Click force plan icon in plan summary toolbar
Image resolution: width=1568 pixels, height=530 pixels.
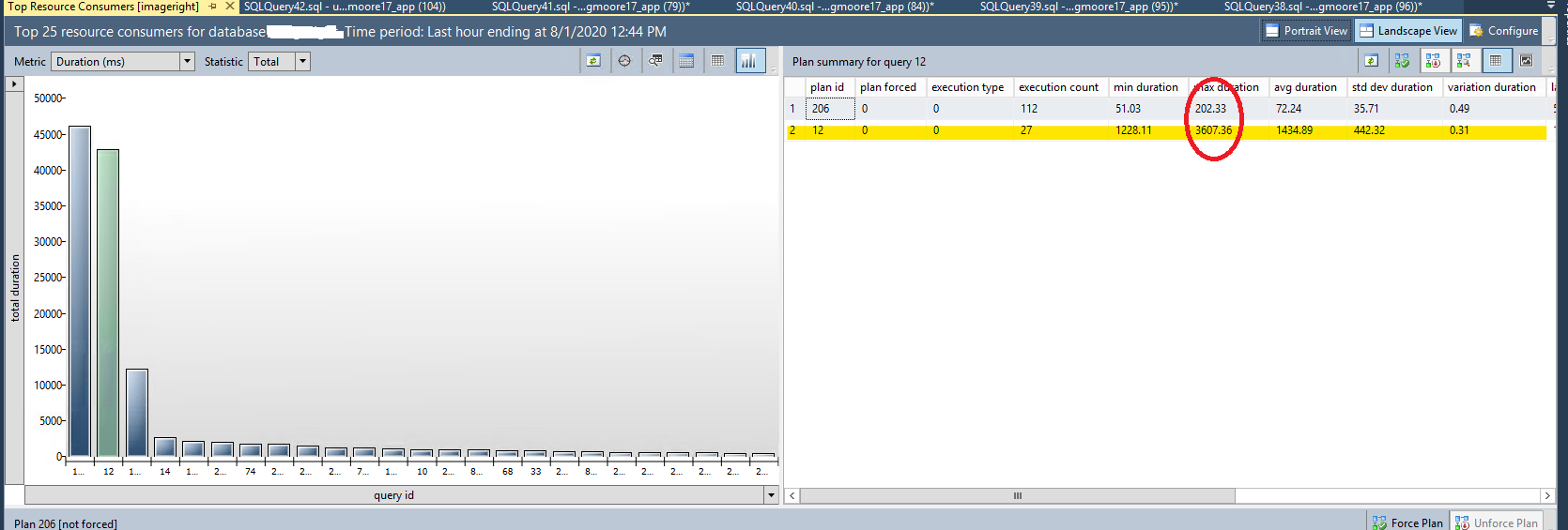click(x=1402, y=61)
